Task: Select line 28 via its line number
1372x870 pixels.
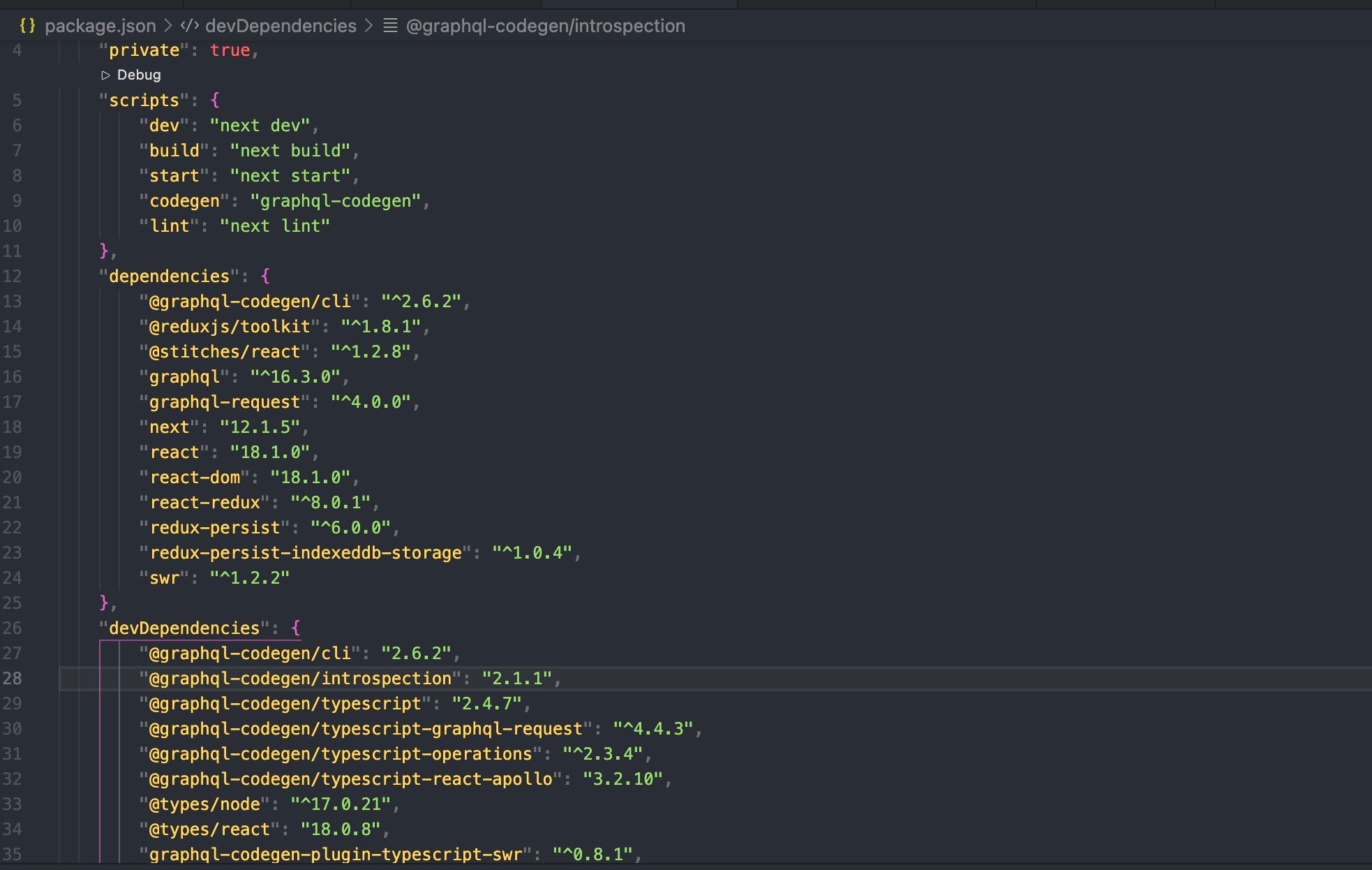Action: 13,678
